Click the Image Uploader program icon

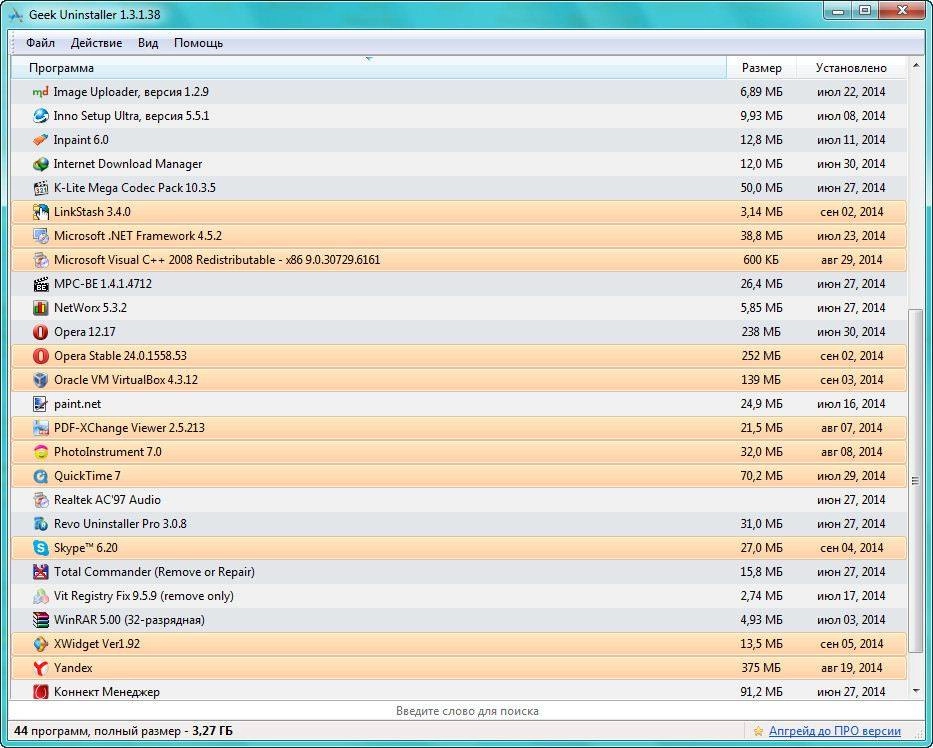[40, 92]
